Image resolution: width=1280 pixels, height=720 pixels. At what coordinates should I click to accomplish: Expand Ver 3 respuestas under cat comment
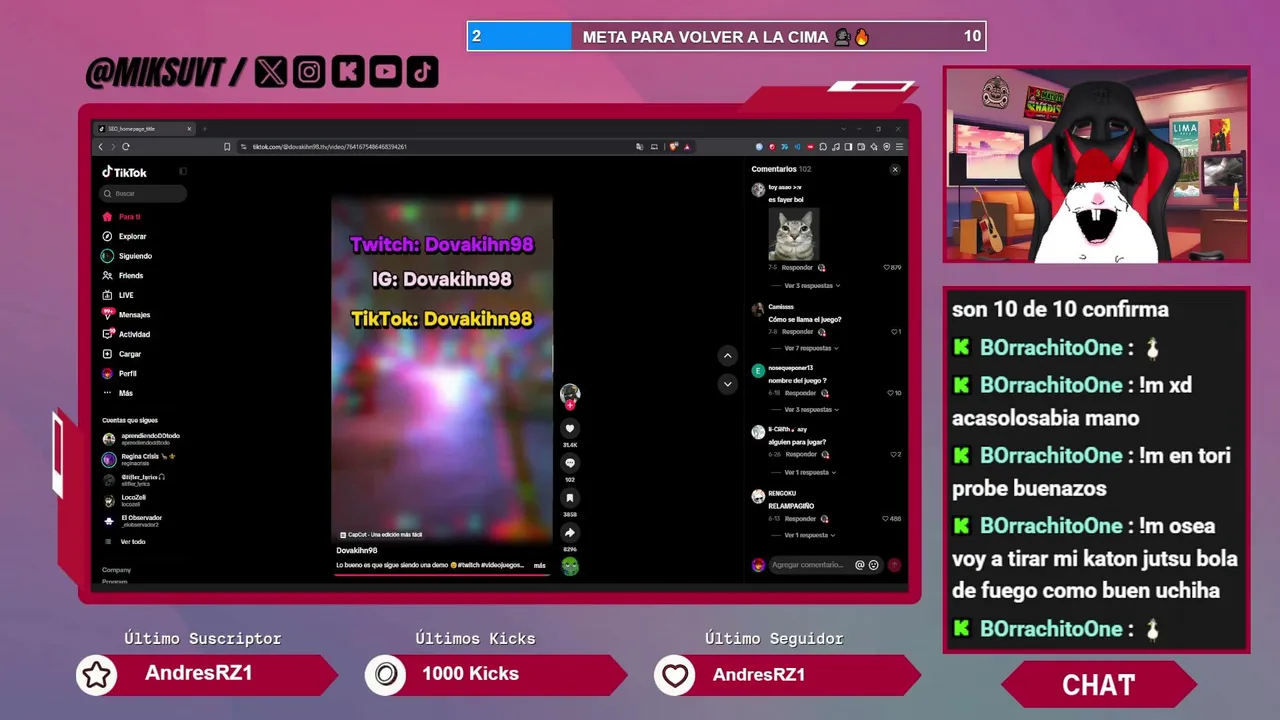pos(811,286)
